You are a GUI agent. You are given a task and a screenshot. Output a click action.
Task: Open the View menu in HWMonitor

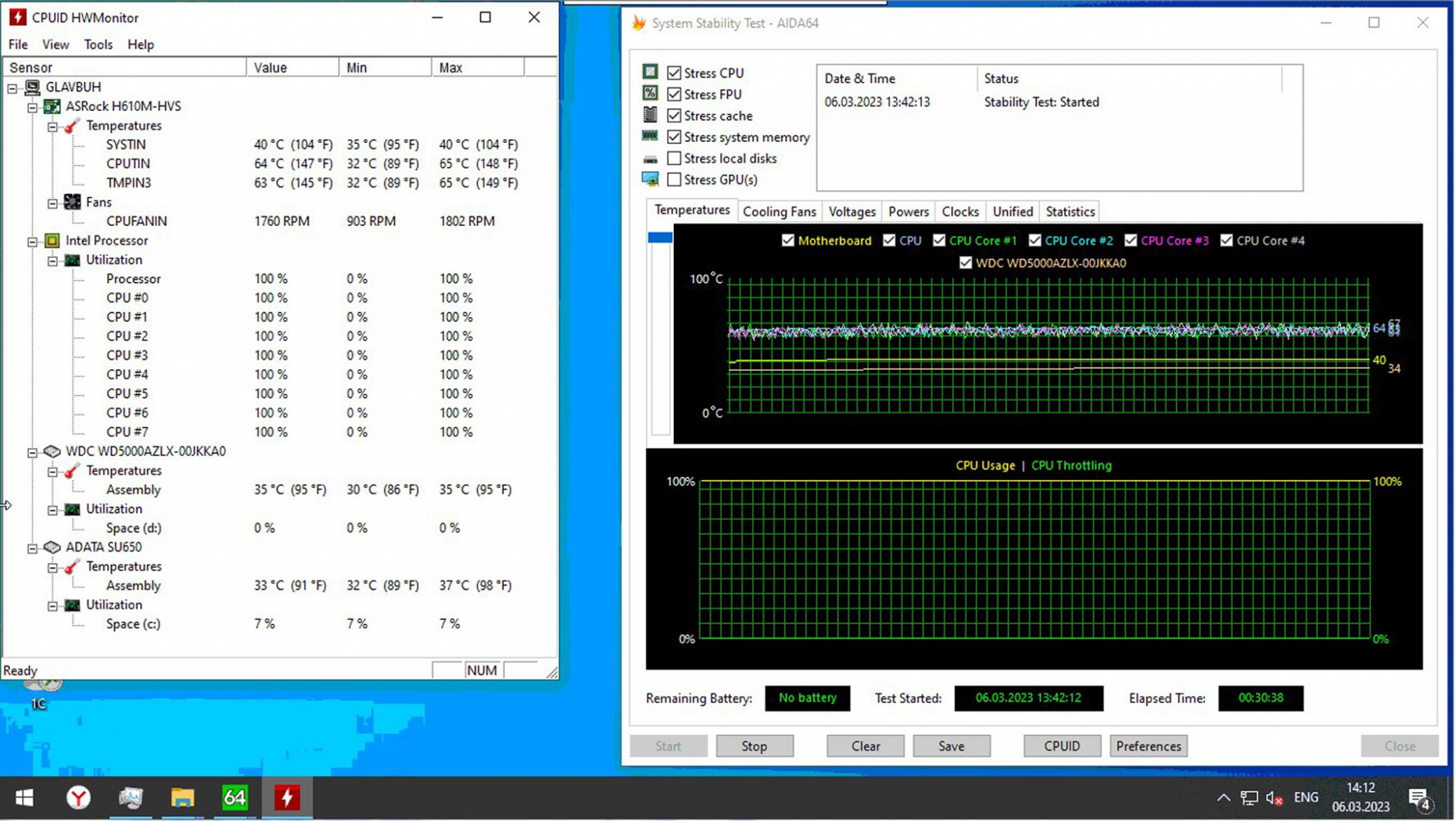point(55,44)
